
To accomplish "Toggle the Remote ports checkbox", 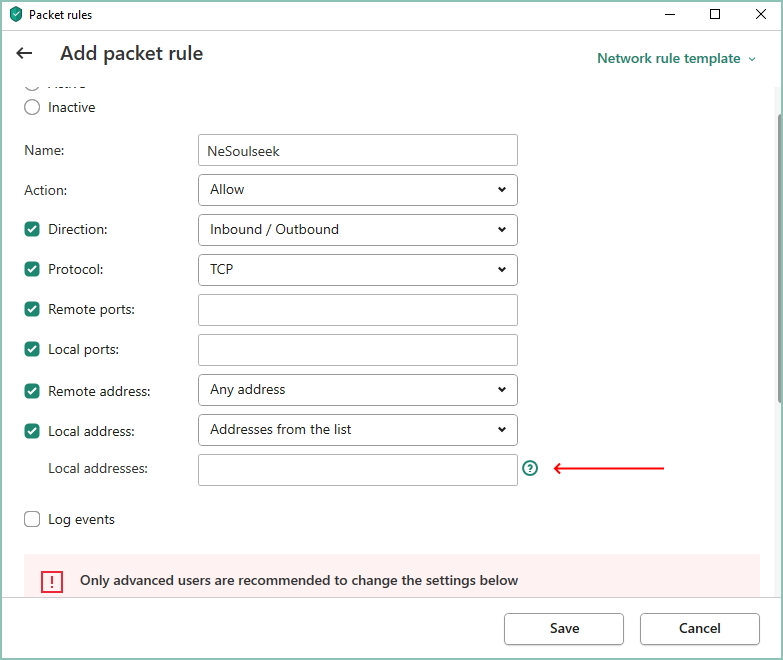I will (32, 309).
